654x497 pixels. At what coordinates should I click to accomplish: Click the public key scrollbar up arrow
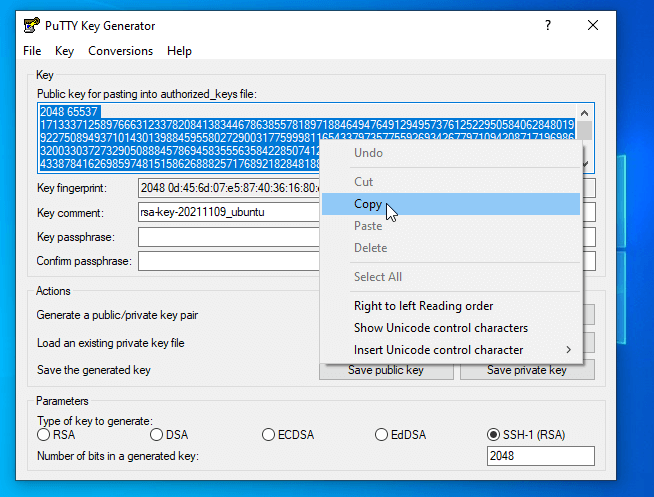(584, 113)
